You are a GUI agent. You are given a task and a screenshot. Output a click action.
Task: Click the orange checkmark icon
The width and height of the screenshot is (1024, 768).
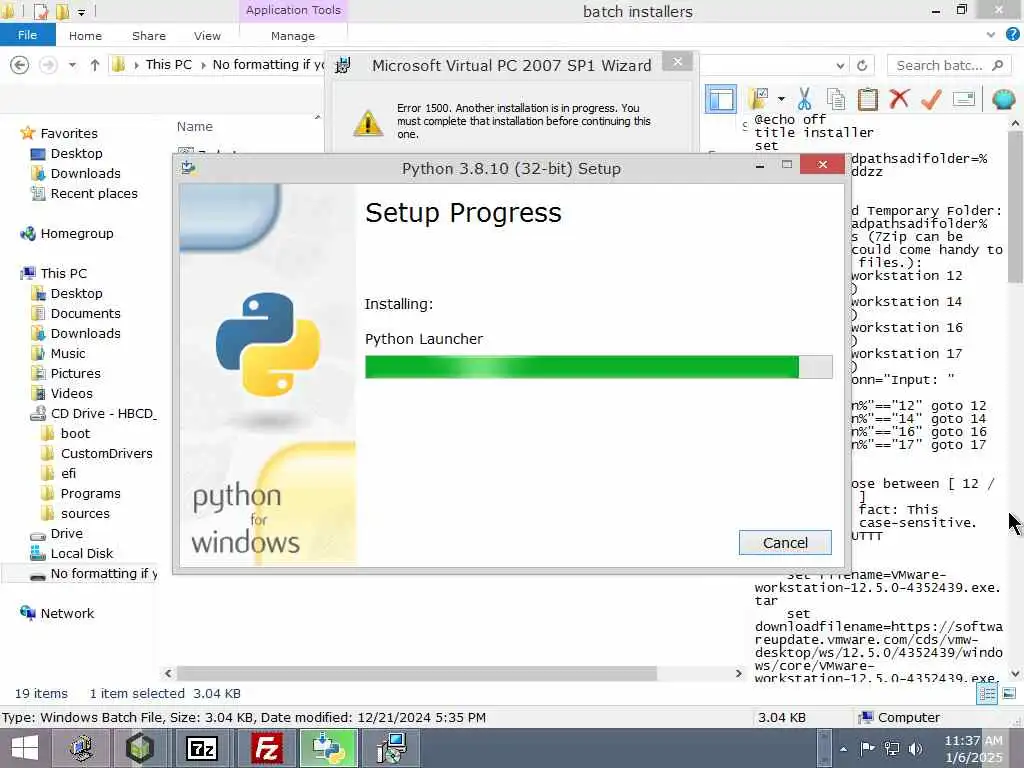click(931, 99)
